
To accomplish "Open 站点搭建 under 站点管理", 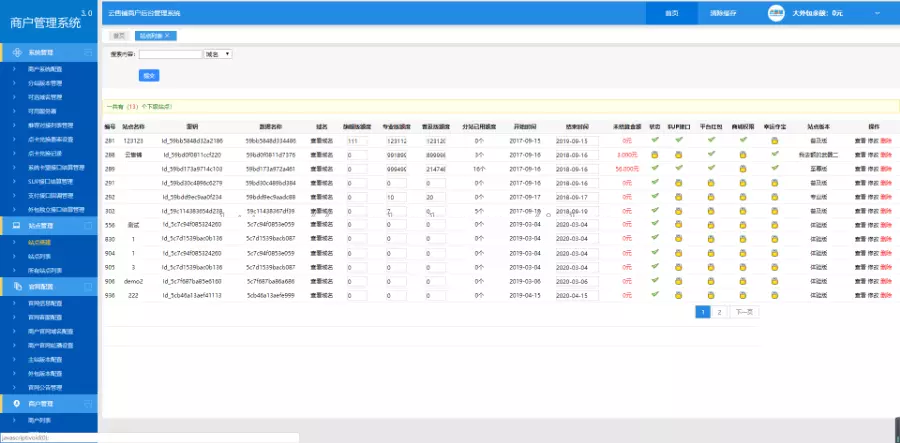I will (39, 242).
